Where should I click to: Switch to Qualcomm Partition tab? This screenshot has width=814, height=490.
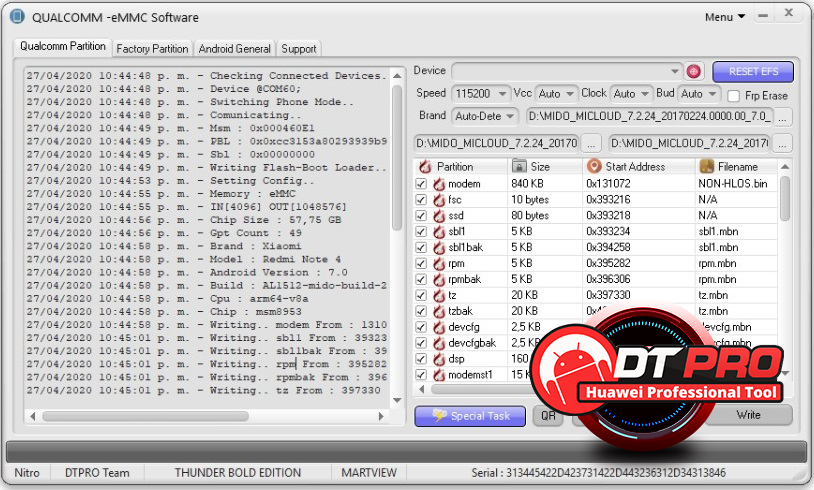tap(63, 46)
